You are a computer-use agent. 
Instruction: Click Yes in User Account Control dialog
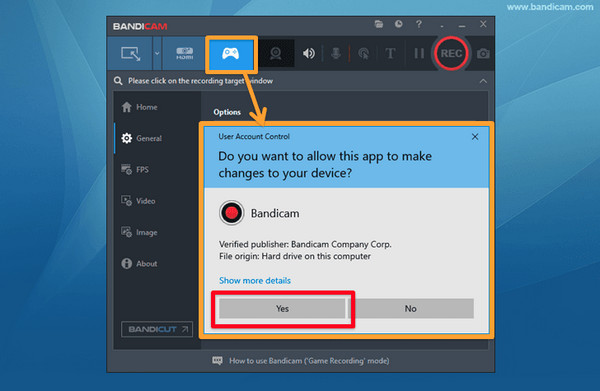pyautogui.click(x=282, y=308)
